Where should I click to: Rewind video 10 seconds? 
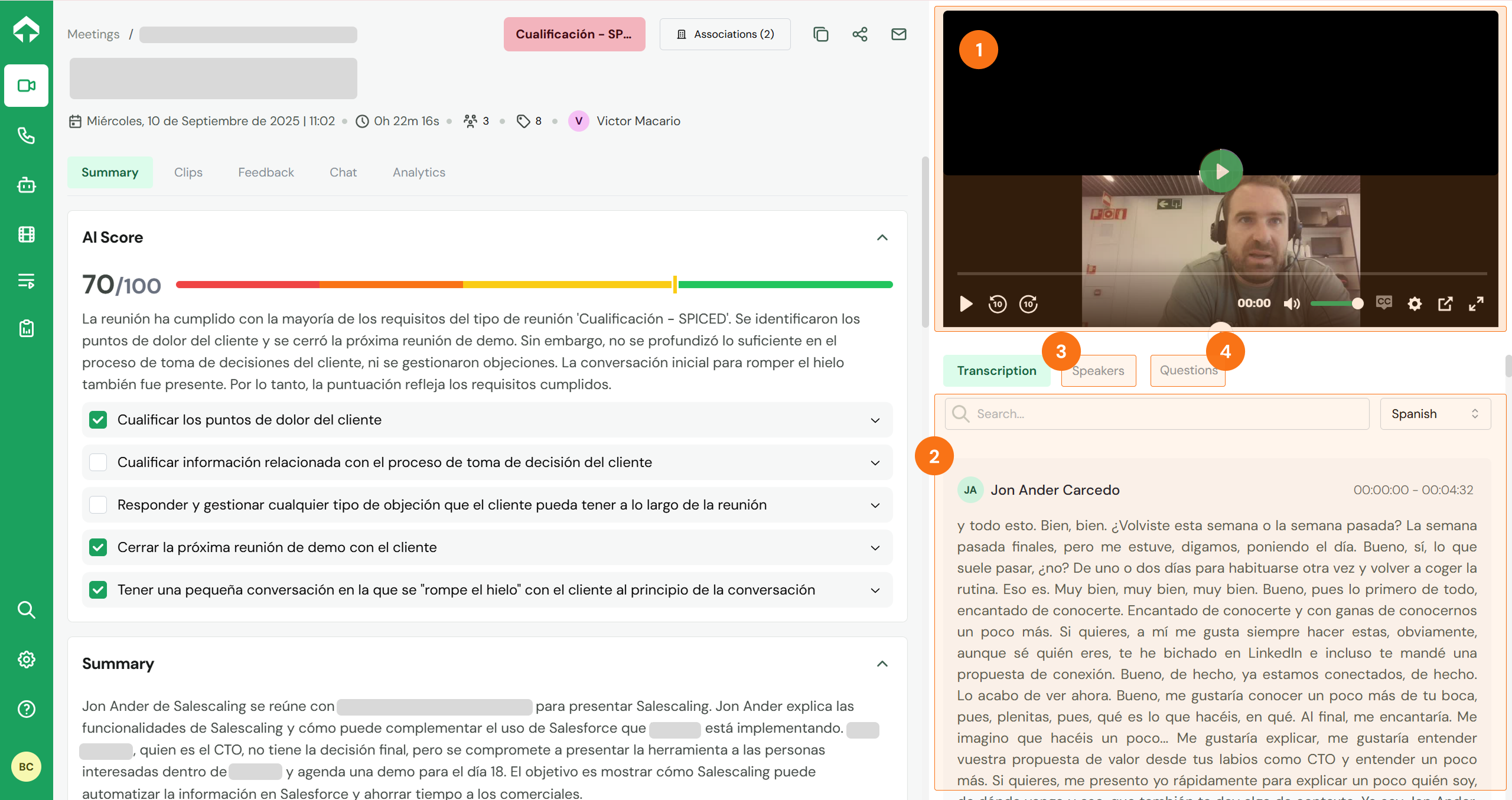click(997, 304)
